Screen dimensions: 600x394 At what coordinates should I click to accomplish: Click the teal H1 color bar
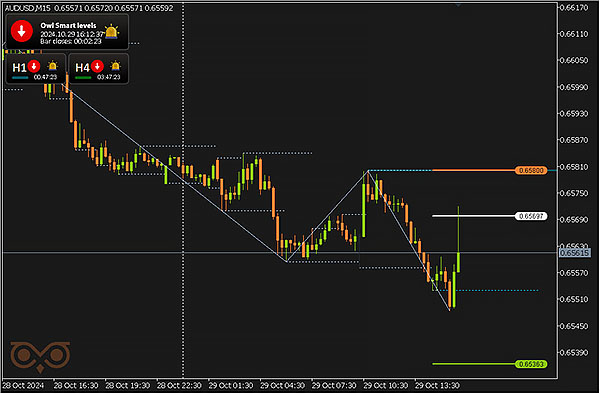point(20,78)
